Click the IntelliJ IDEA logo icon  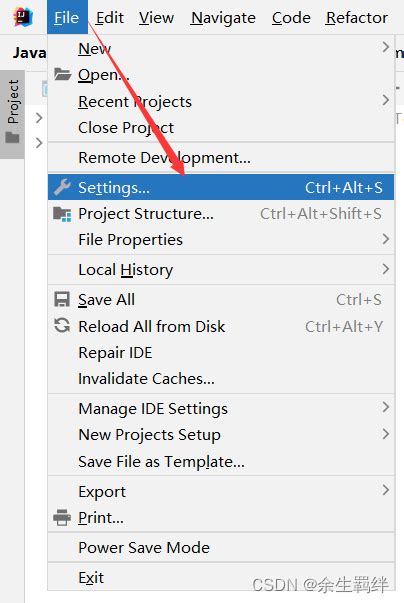[x=23, y=17]
